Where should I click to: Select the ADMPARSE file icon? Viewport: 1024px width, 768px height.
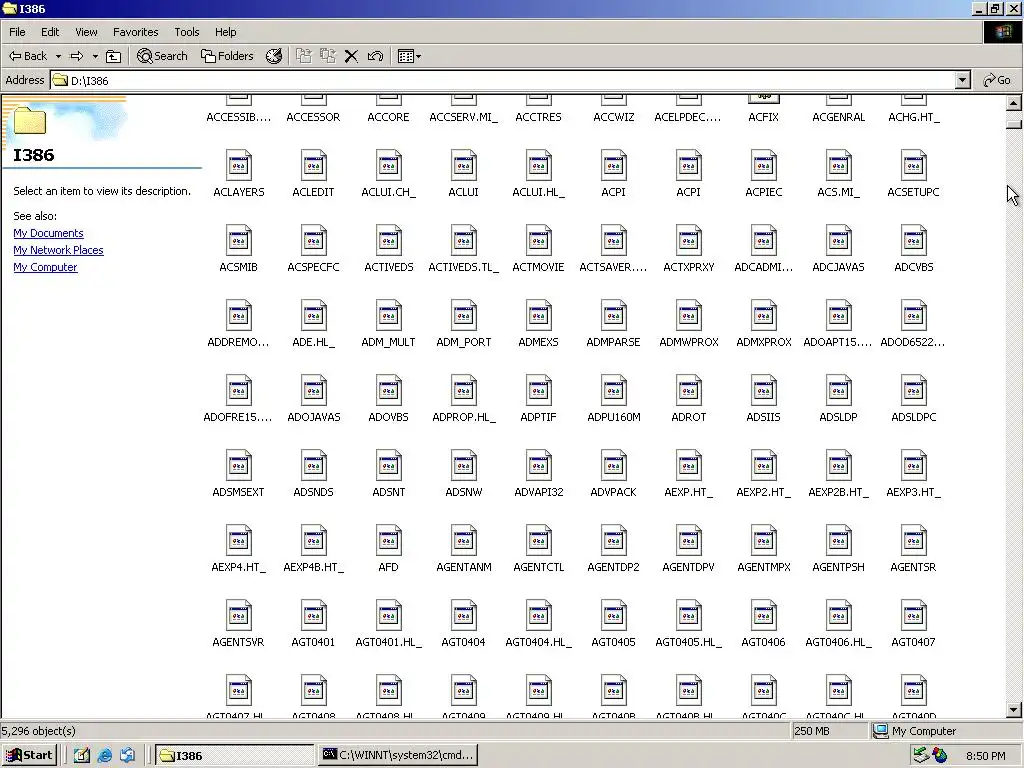pos(613,316)
